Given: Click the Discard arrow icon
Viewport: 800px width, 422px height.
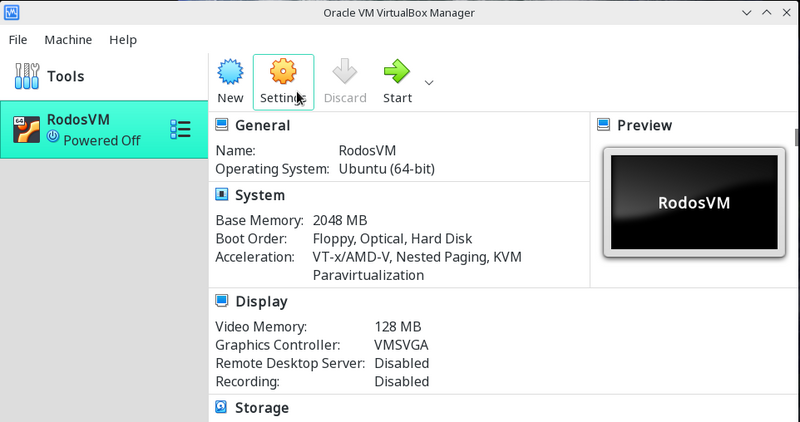Looking at the screenshot, I should (x=344, y=72).
